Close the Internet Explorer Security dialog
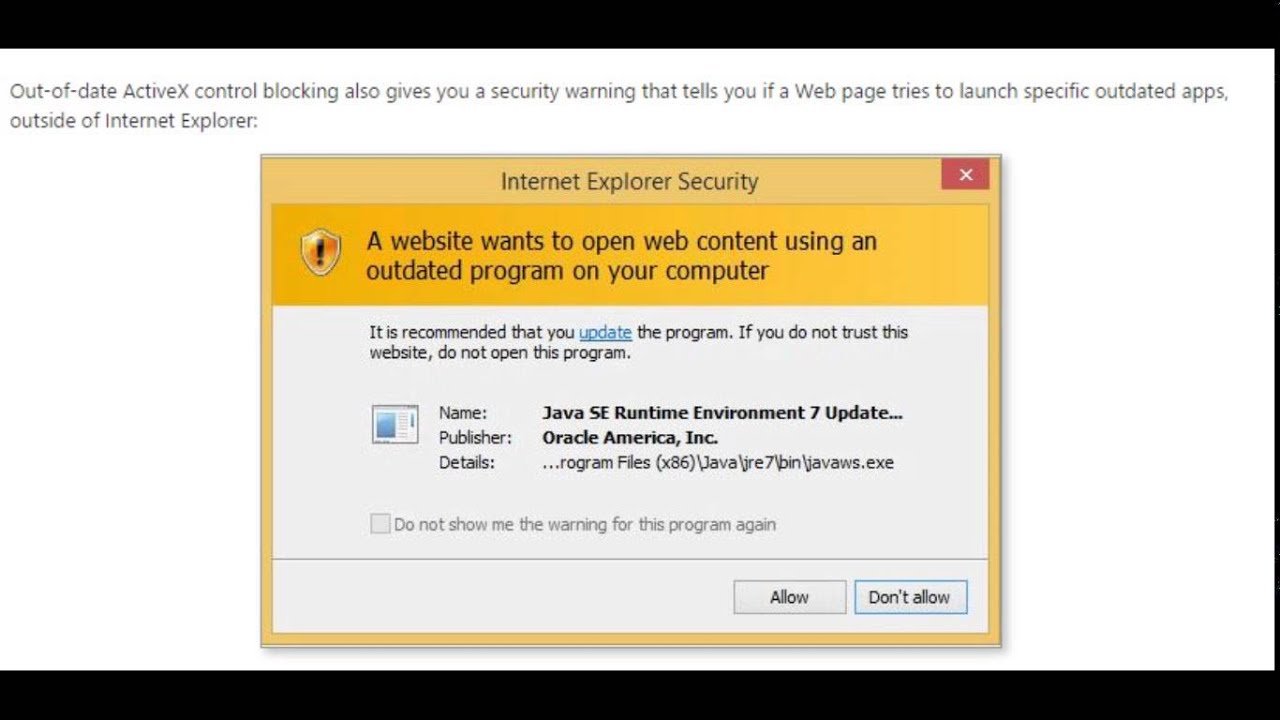 click(x=965, y=175)
